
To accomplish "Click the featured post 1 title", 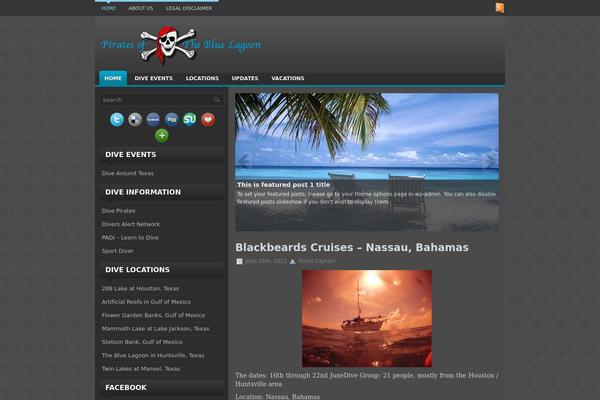I will point(284,184).
